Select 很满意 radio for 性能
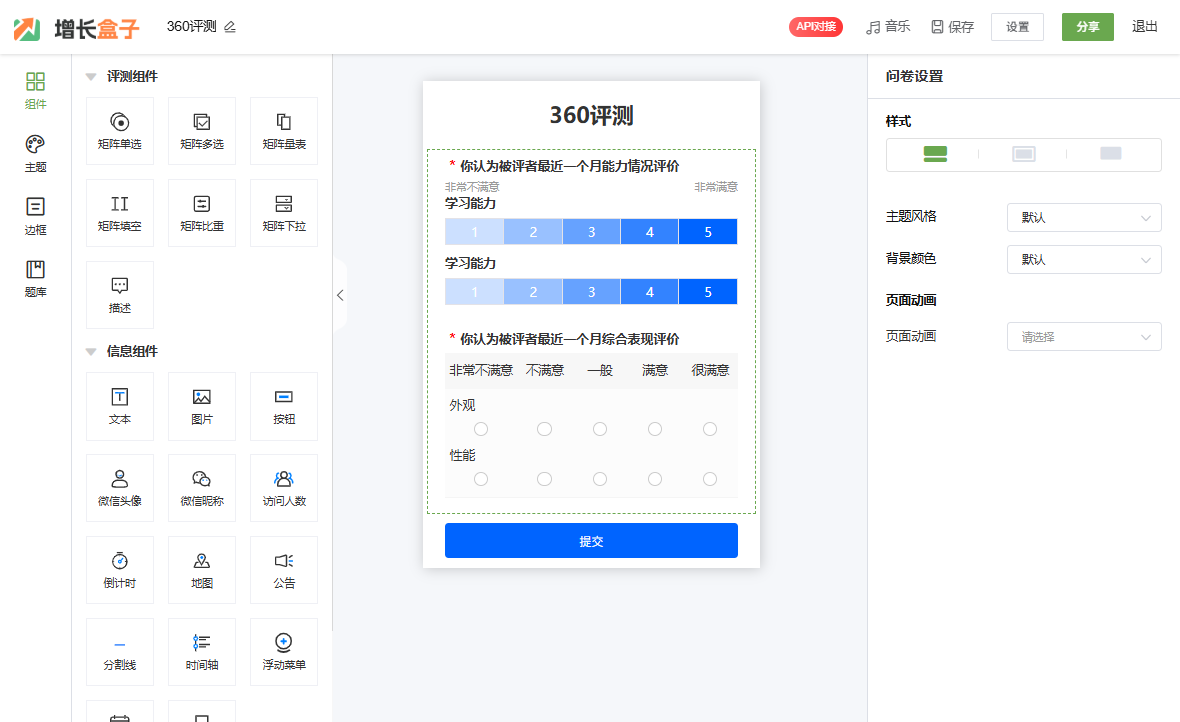Viewport: 1180px width, 722px height. point(710,479)
